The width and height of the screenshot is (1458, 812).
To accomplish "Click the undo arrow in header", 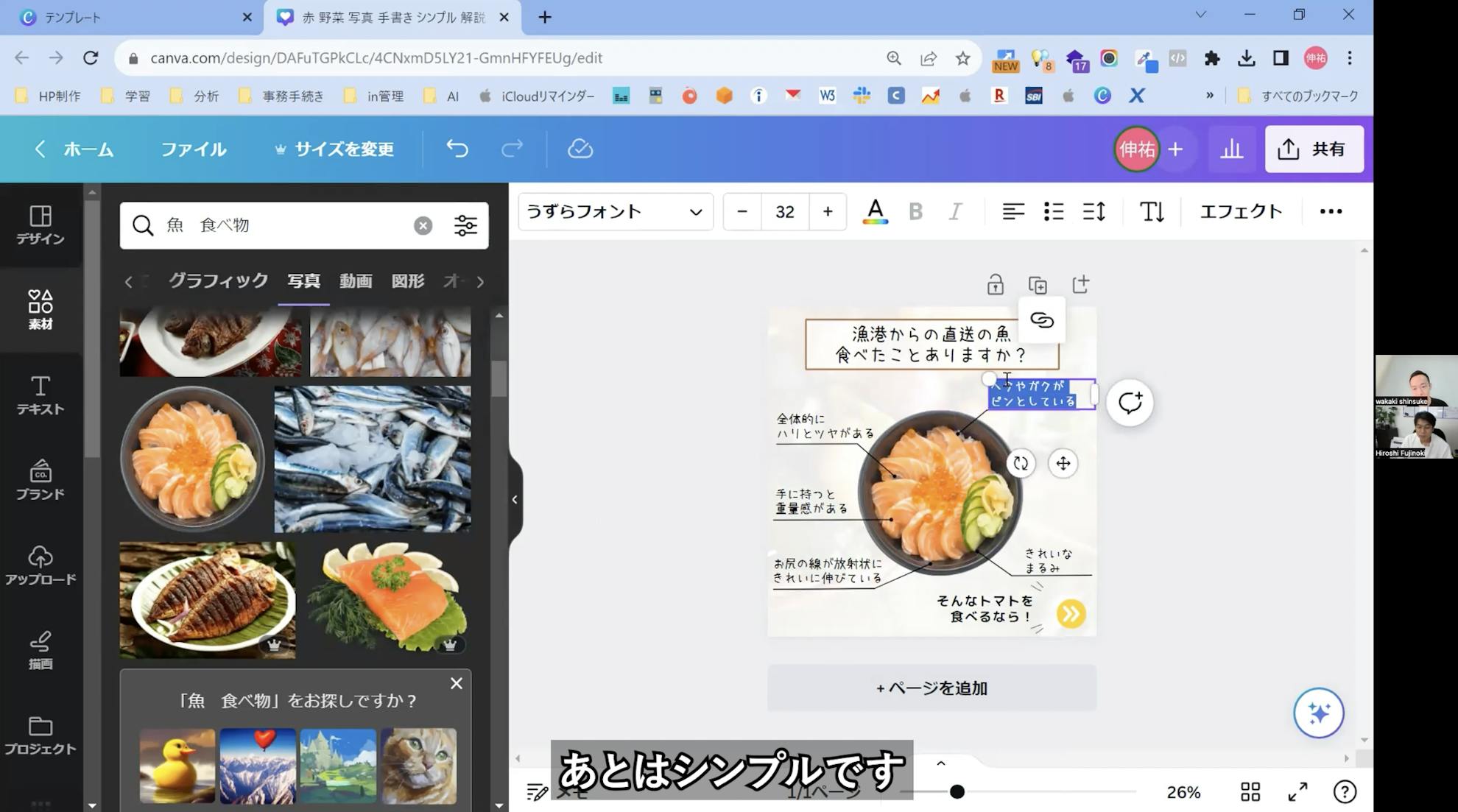I will tap(457, 149).
